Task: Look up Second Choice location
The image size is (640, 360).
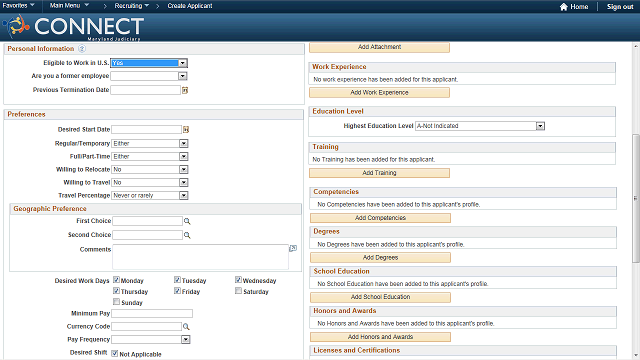Action: pos(187,235)
